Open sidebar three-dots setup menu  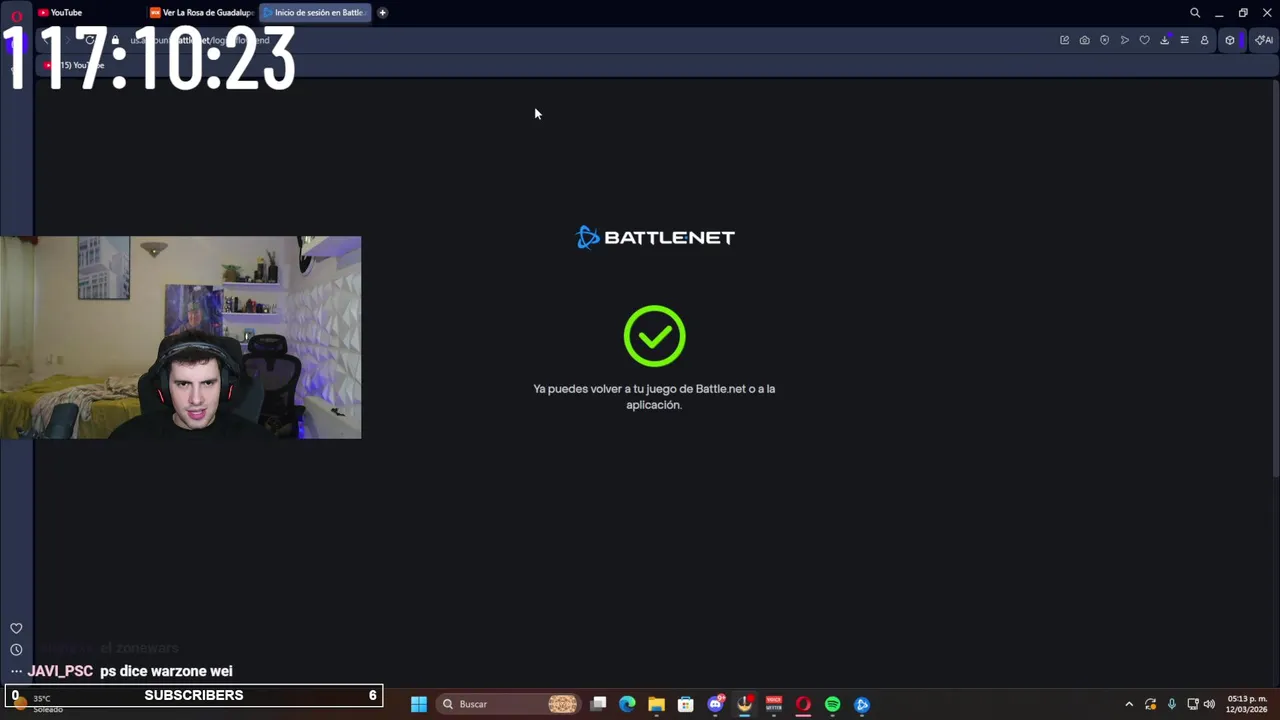tap(16, 672)
